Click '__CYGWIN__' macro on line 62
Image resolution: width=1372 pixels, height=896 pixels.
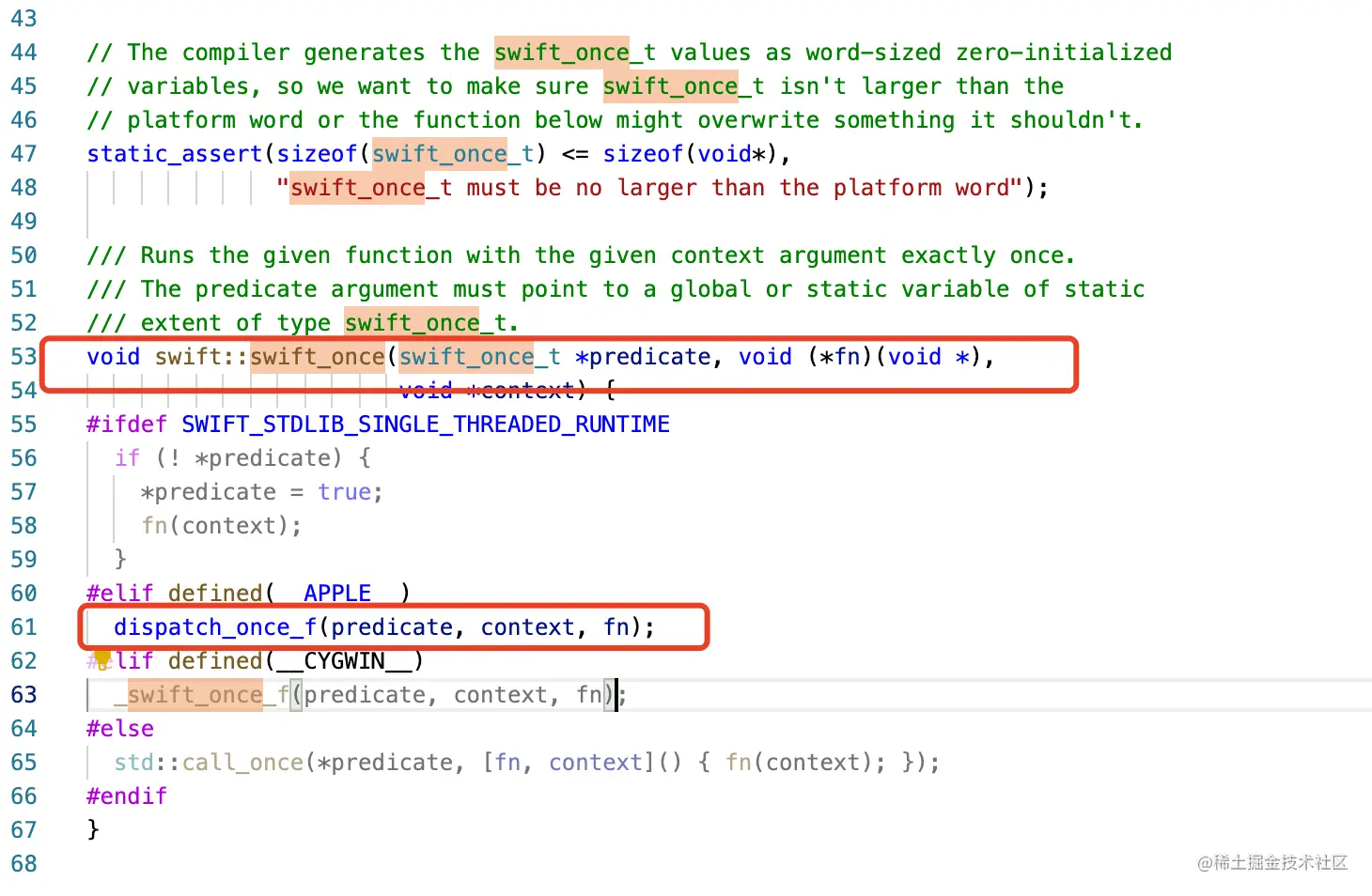coord(344,661)
